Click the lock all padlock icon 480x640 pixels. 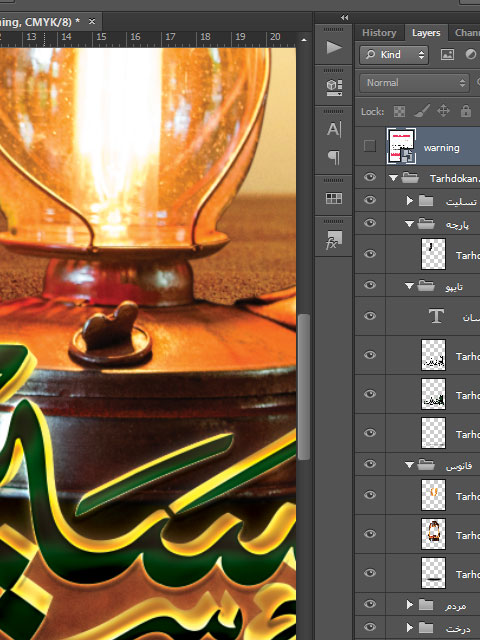pyautogui.click(x=466, y=111)
